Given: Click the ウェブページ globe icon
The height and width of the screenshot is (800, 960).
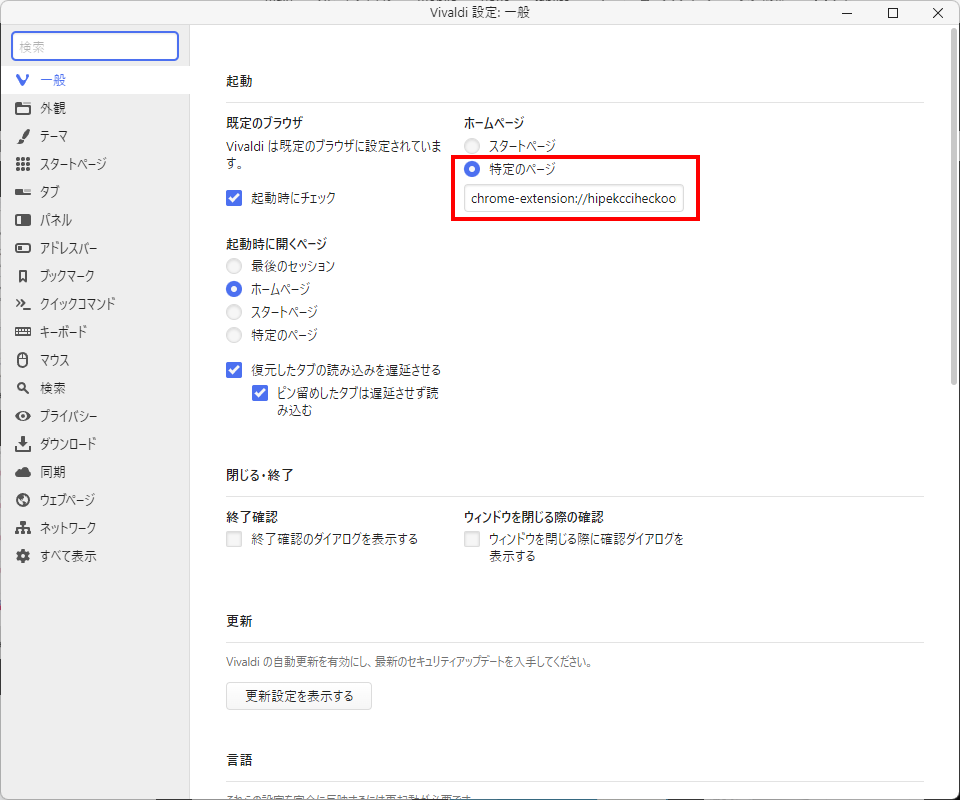Looking at the screenshot, I should click(23, 500).
